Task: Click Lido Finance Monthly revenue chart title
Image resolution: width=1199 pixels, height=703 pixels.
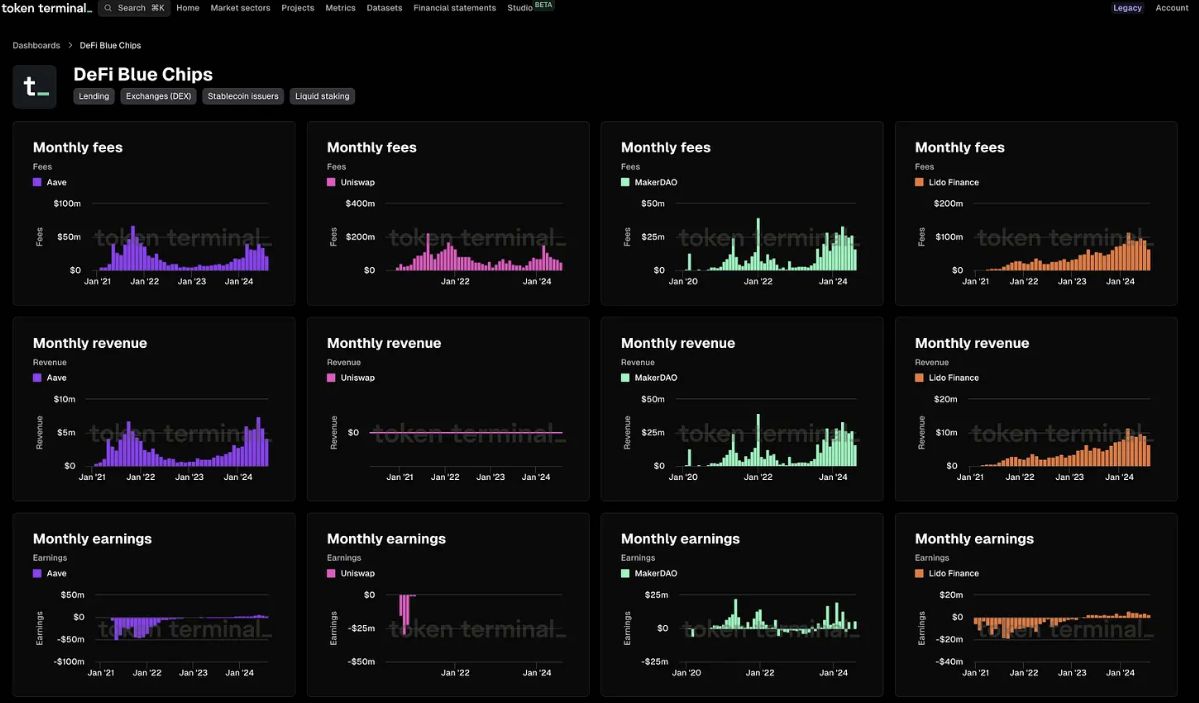Action: click(972, 343)
